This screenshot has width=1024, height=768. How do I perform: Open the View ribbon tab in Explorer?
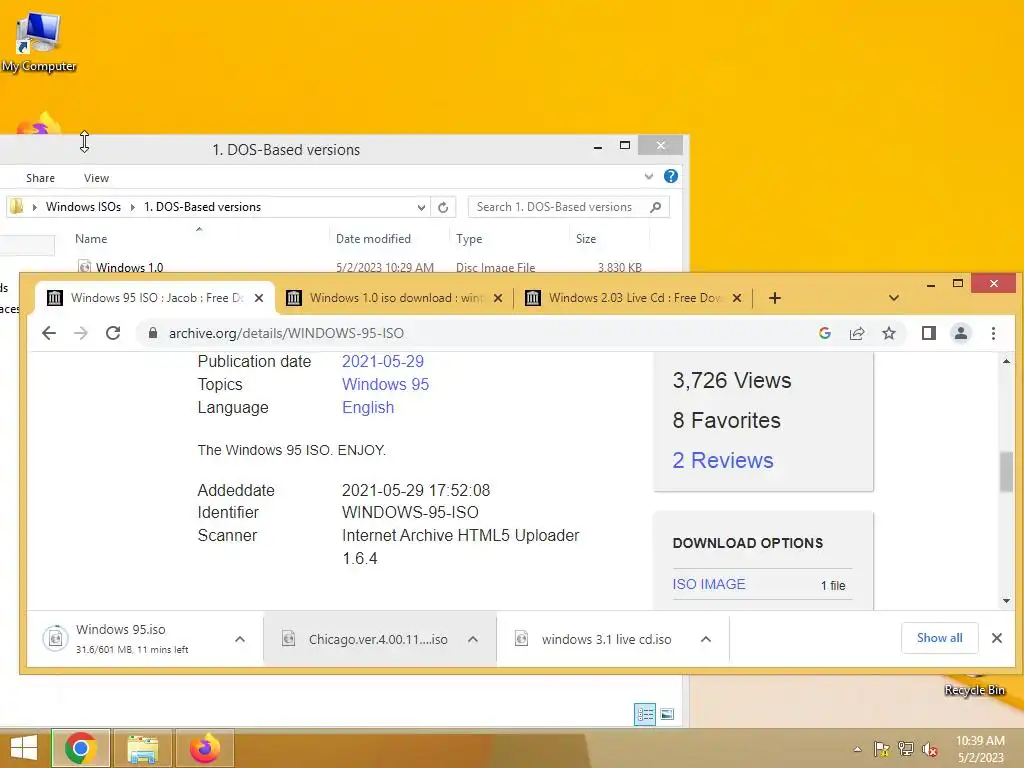coord(96,178)
